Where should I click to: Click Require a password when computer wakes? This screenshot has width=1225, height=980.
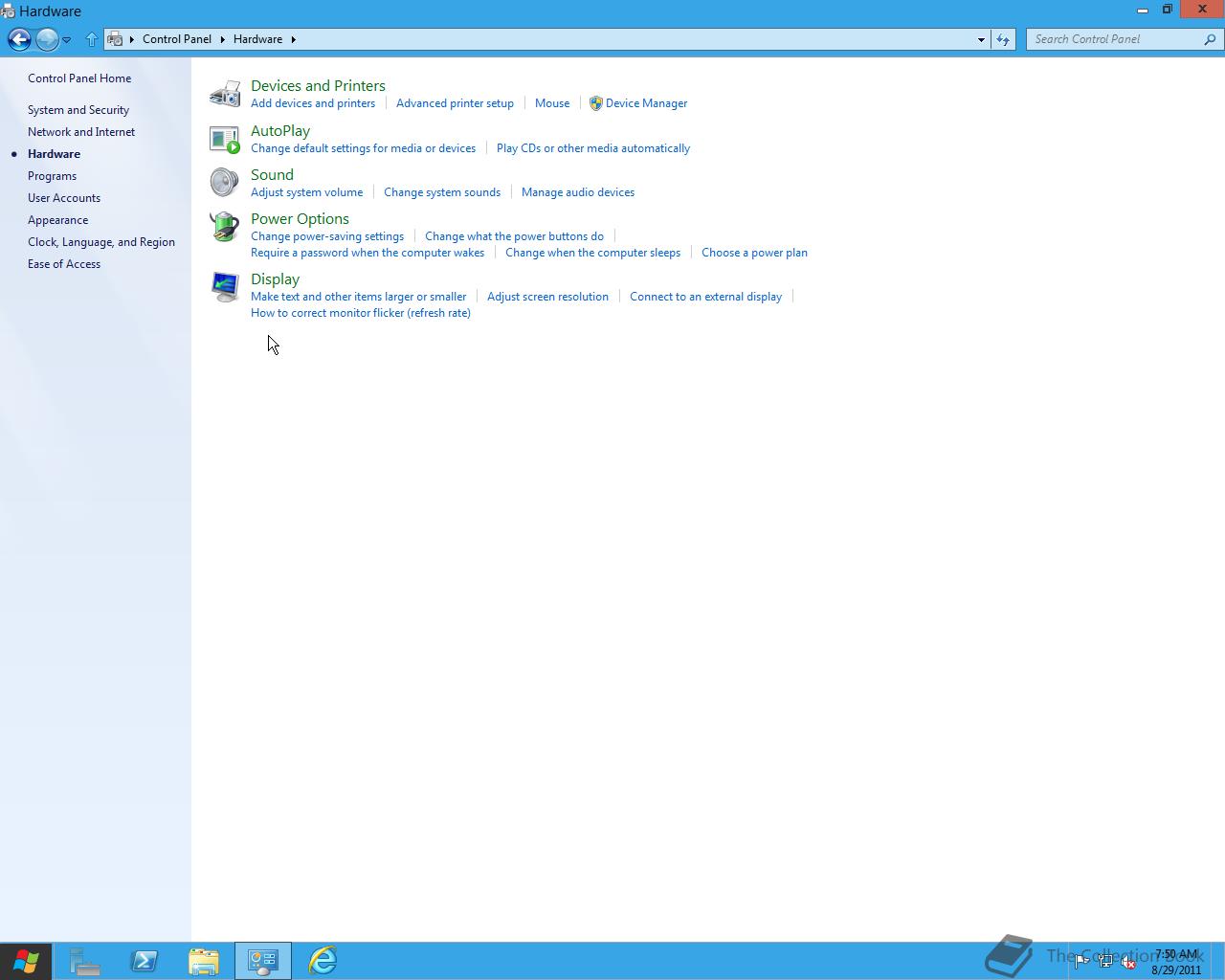coord(367,253)
